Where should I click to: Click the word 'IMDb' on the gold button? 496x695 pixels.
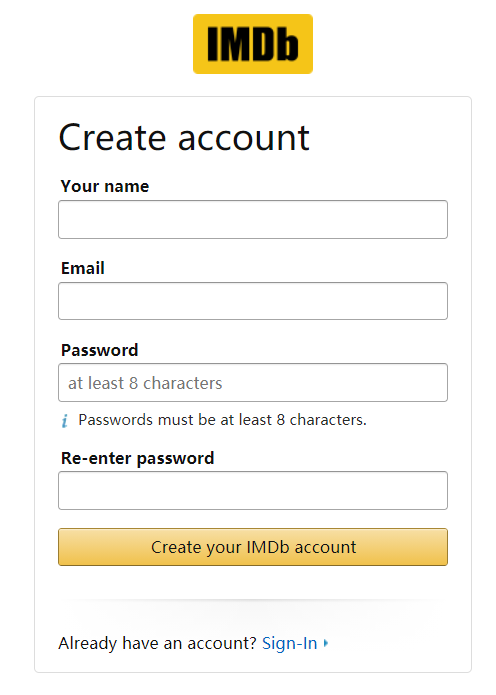coord(268,547)
